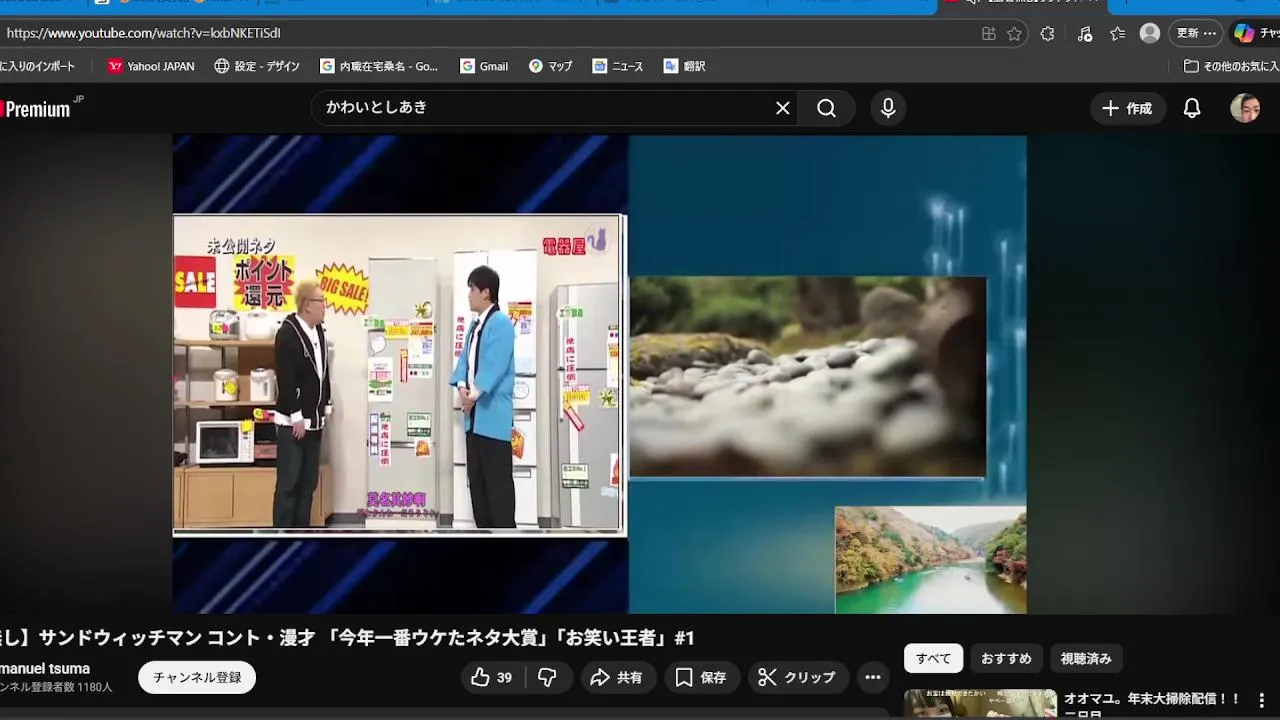Select the おすすめ filter chip
The height and width of the screenshot is (720, 1280).
pos(1006,659)
